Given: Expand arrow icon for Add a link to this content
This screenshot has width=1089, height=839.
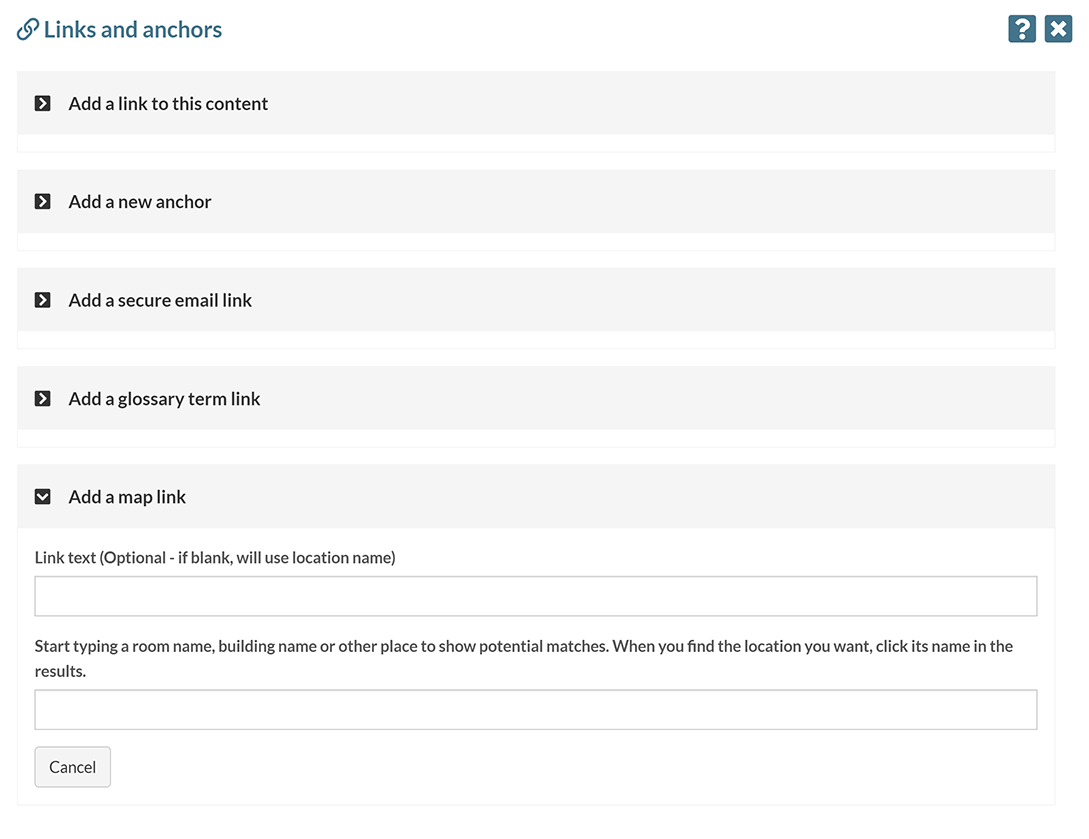Looking at the screenshot, I should pos(43,103).
